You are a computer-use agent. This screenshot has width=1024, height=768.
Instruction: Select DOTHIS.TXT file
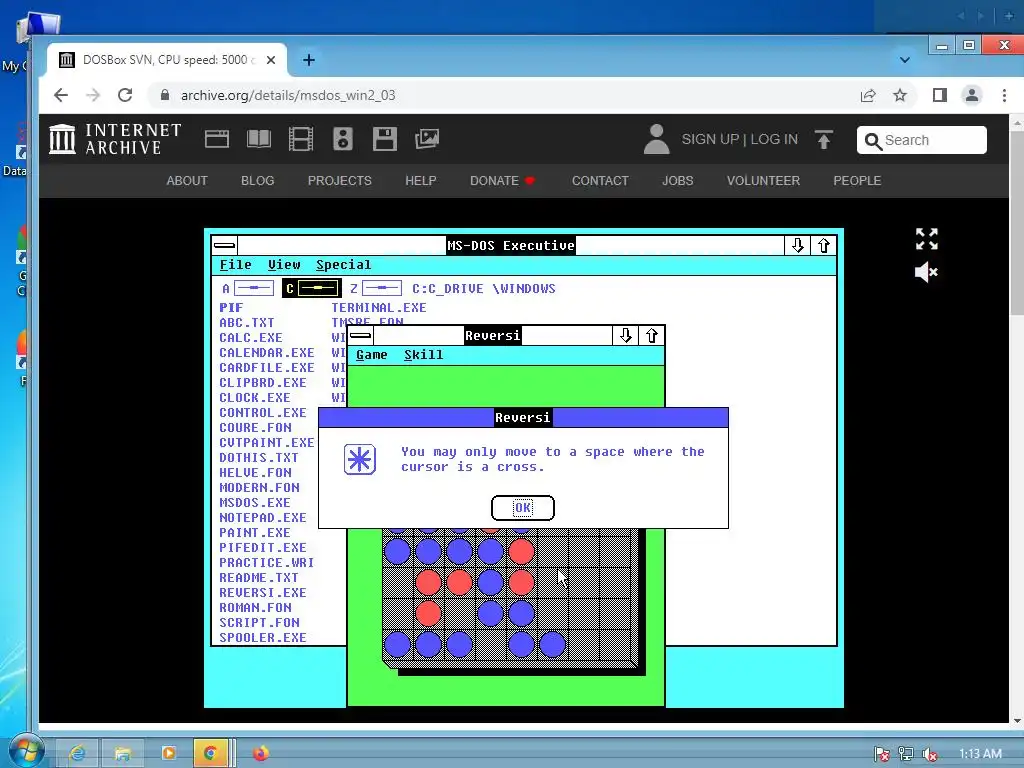[259, 458]
